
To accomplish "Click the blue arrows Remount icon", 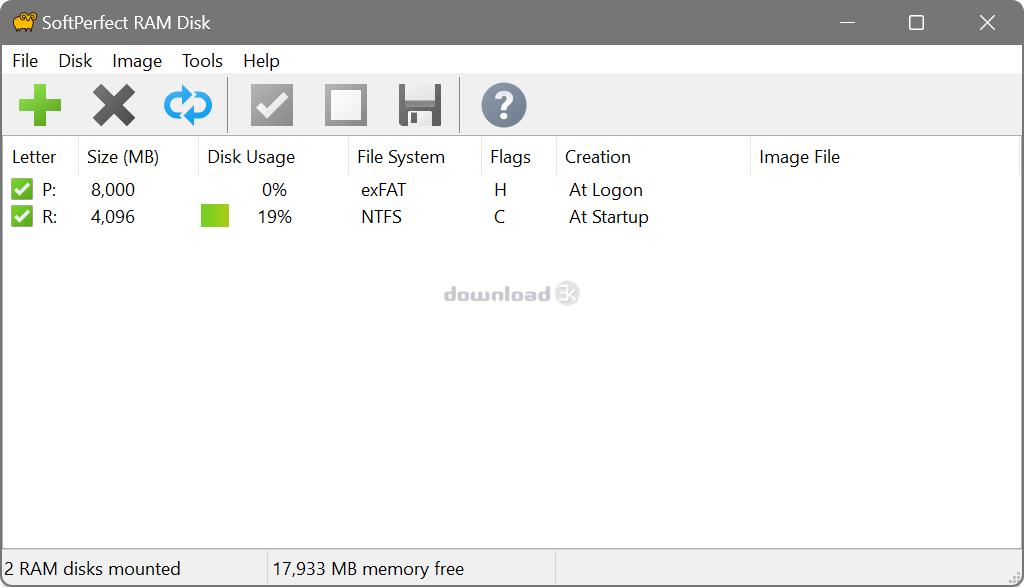I will pos(188,104).
